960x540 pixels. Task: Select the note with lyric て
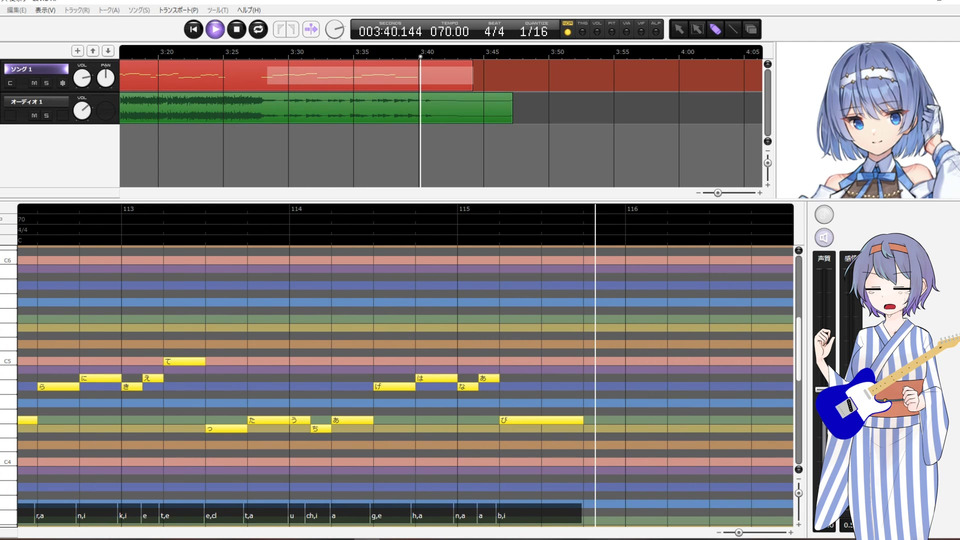184,361
